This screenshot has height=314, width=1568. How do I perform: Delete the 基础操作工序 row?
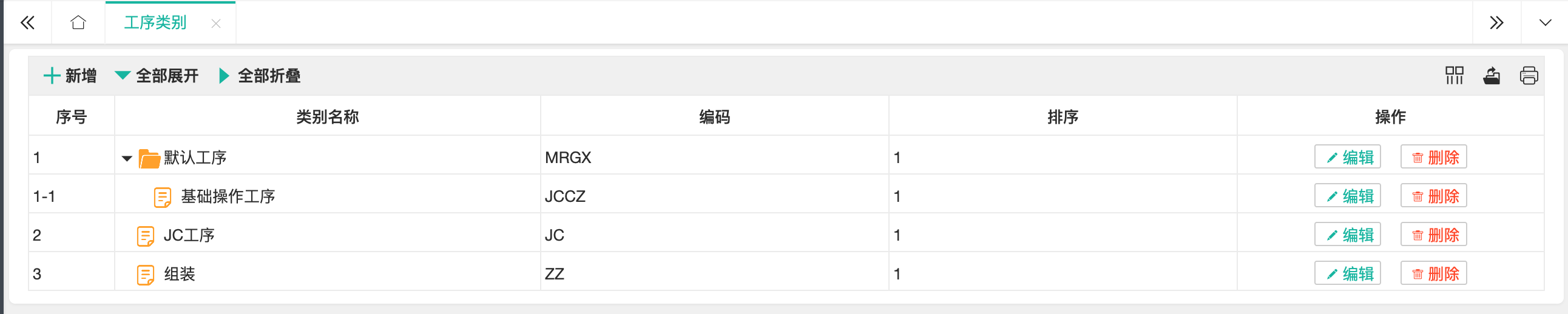point(1433,196)
